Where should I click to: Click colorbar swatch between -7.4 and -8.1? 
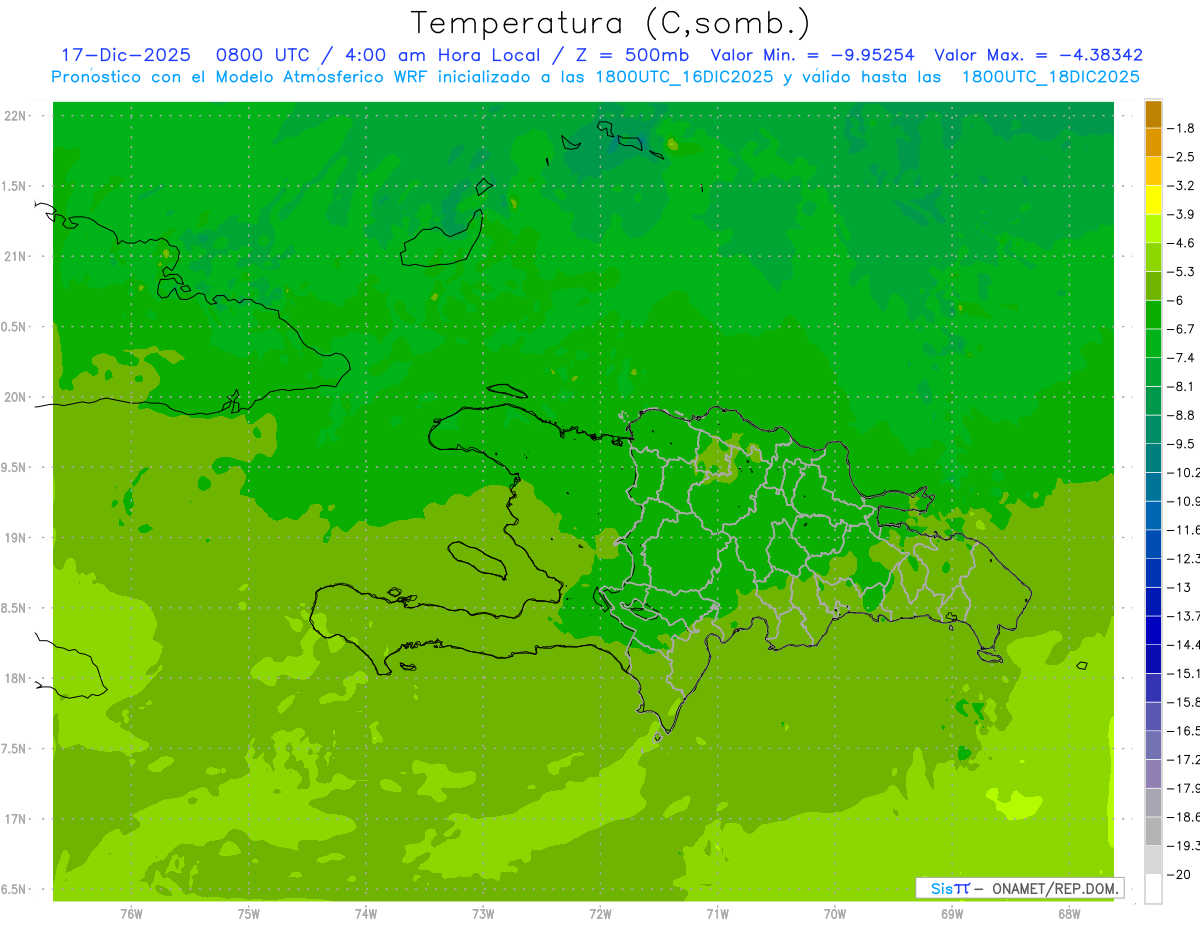click(x=1153, y=372)
